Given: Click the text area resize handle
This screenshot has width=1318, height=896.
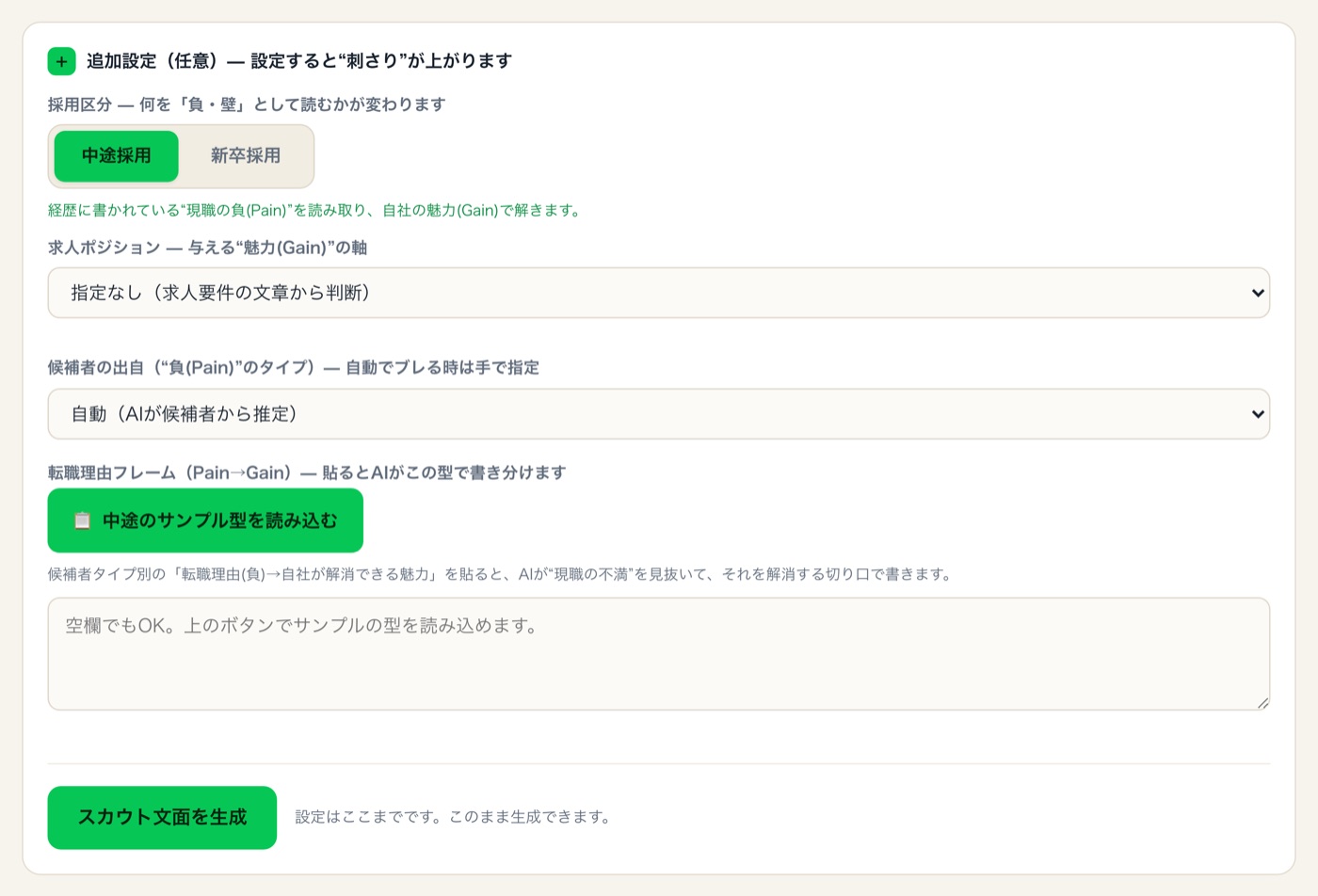Looking at the screenshot, I should (x=1262, y=703).
